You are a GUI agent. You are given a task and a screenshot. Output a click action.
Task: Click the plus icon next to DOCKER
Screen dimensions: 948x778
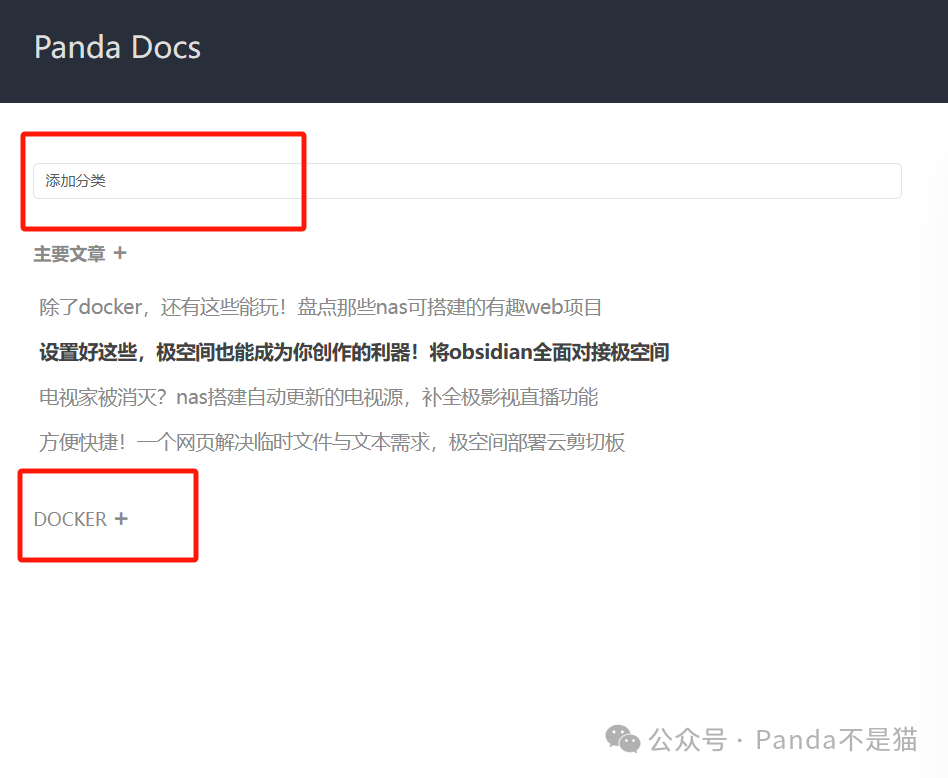click(121, 519)
